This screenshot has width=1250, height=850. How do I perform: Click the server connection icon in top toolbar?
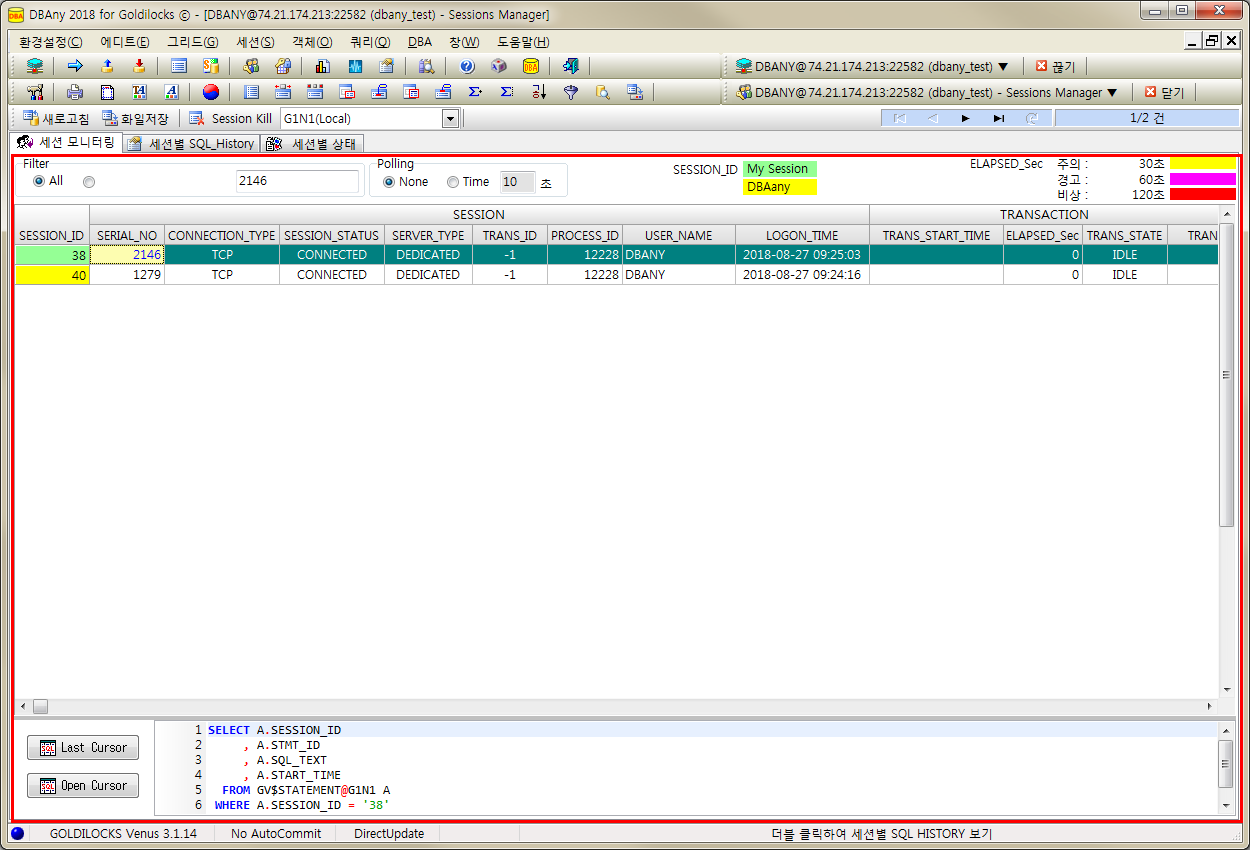tap(35, 66)
